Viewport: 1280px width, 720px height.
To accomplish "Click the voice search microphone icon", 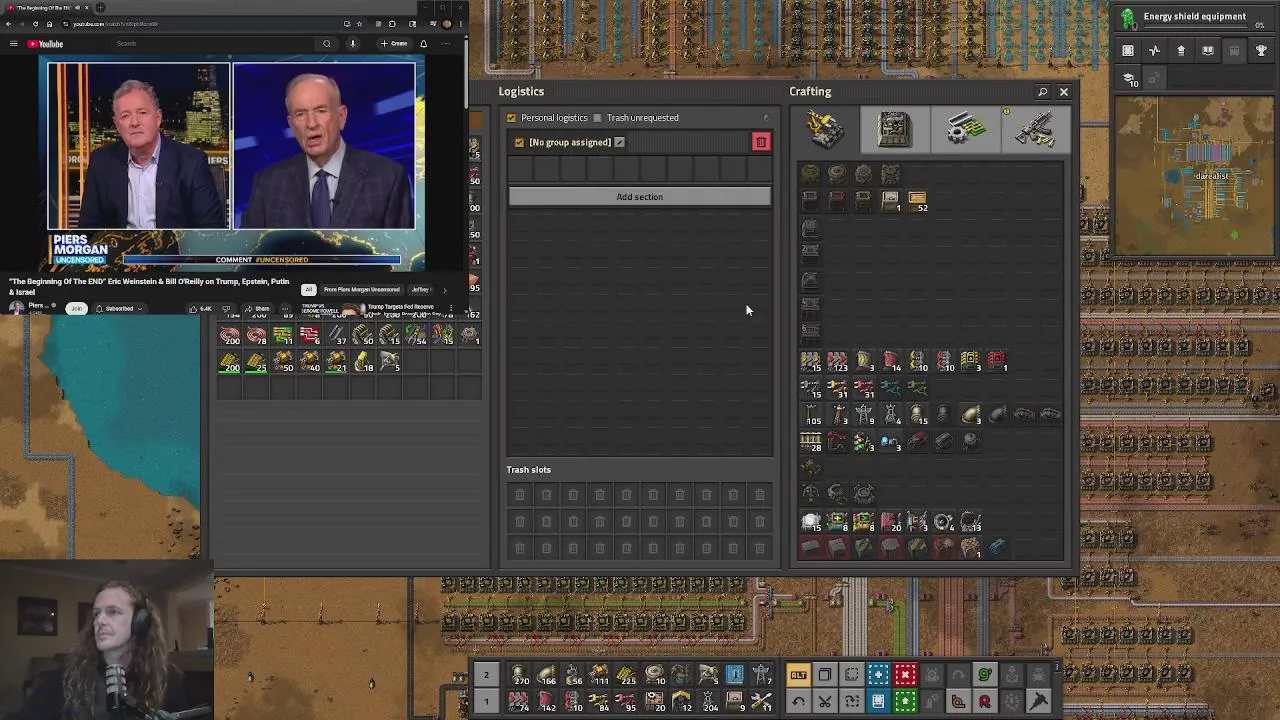I will click(352, 44).
